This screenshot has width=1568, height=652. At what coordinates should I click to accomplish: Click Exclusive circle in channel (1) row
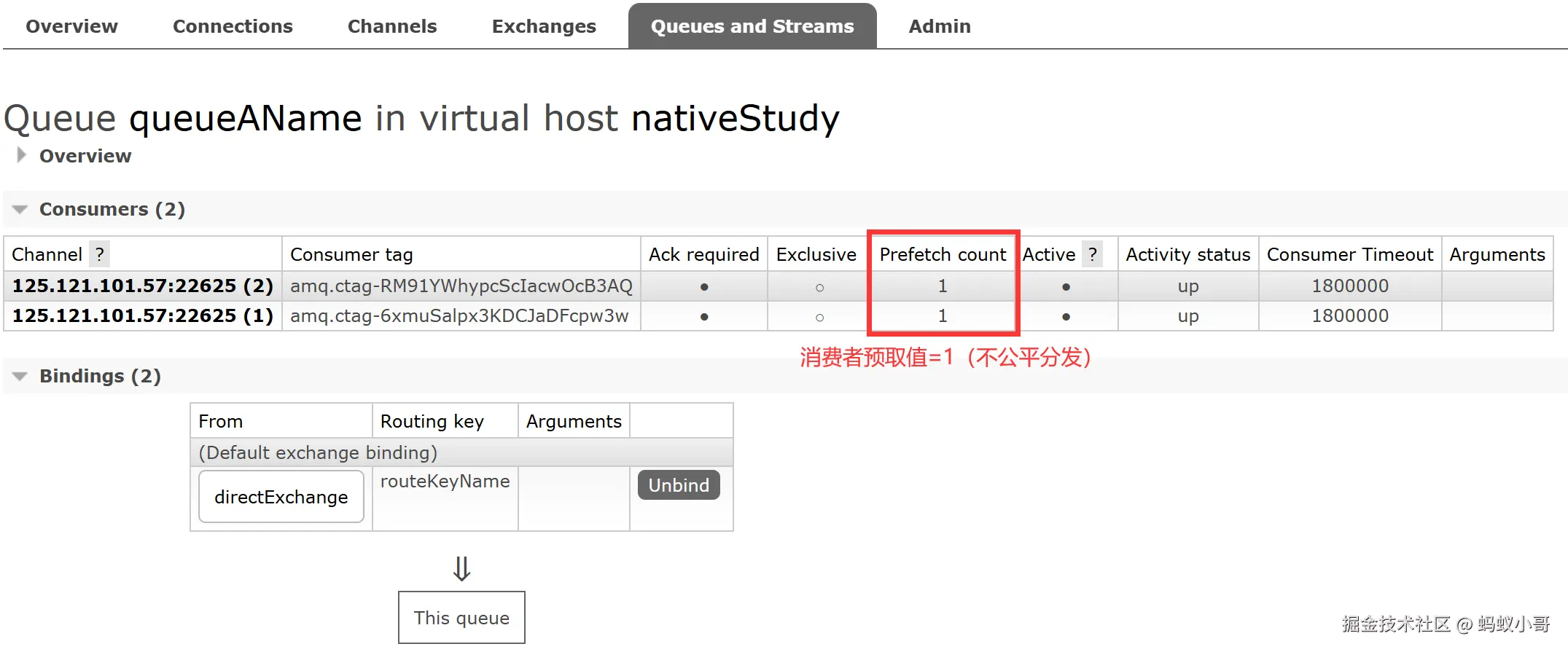coord(819,318)
